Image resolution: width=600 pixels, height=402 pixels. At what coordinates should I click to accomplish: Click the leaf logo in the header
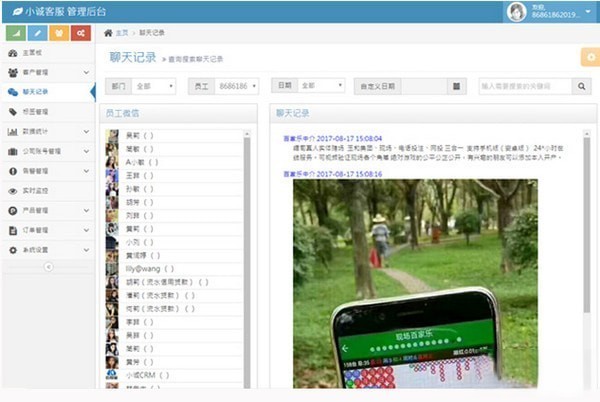coord(17,11)
